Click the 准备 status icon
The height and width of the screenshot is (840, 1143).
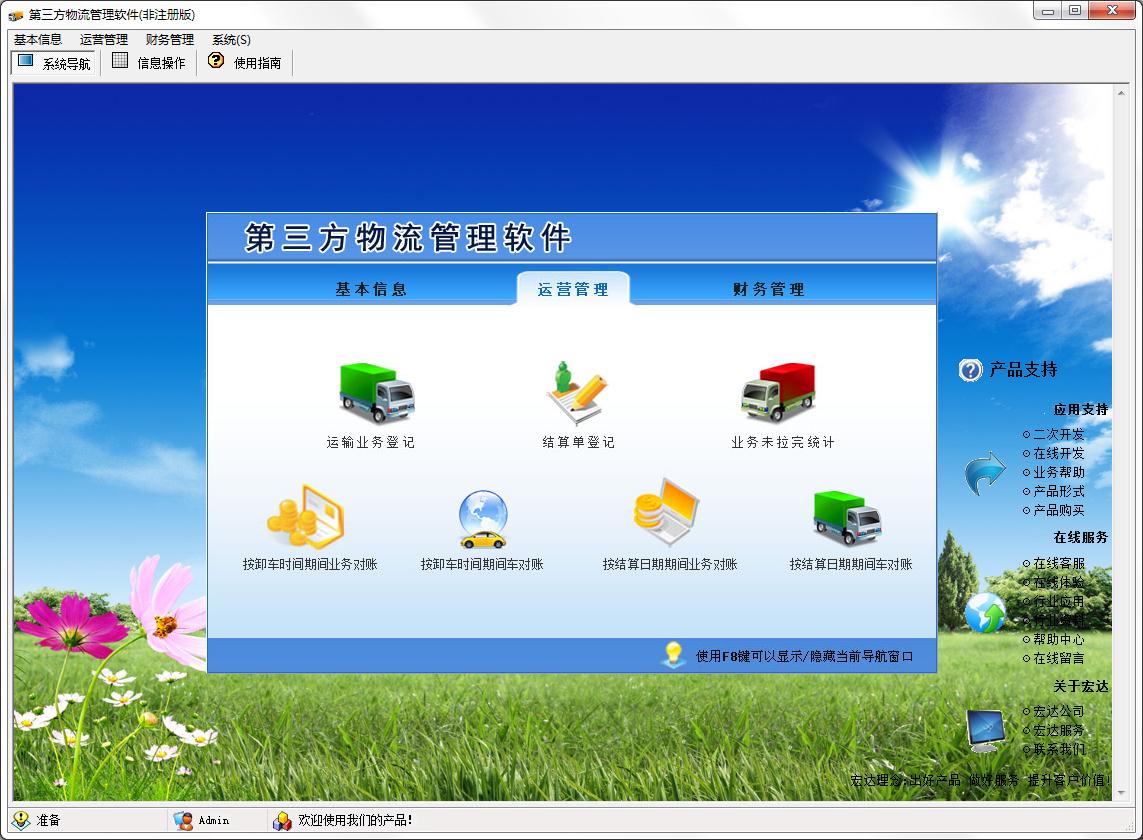pyautogui.click(x=22, y=820)
